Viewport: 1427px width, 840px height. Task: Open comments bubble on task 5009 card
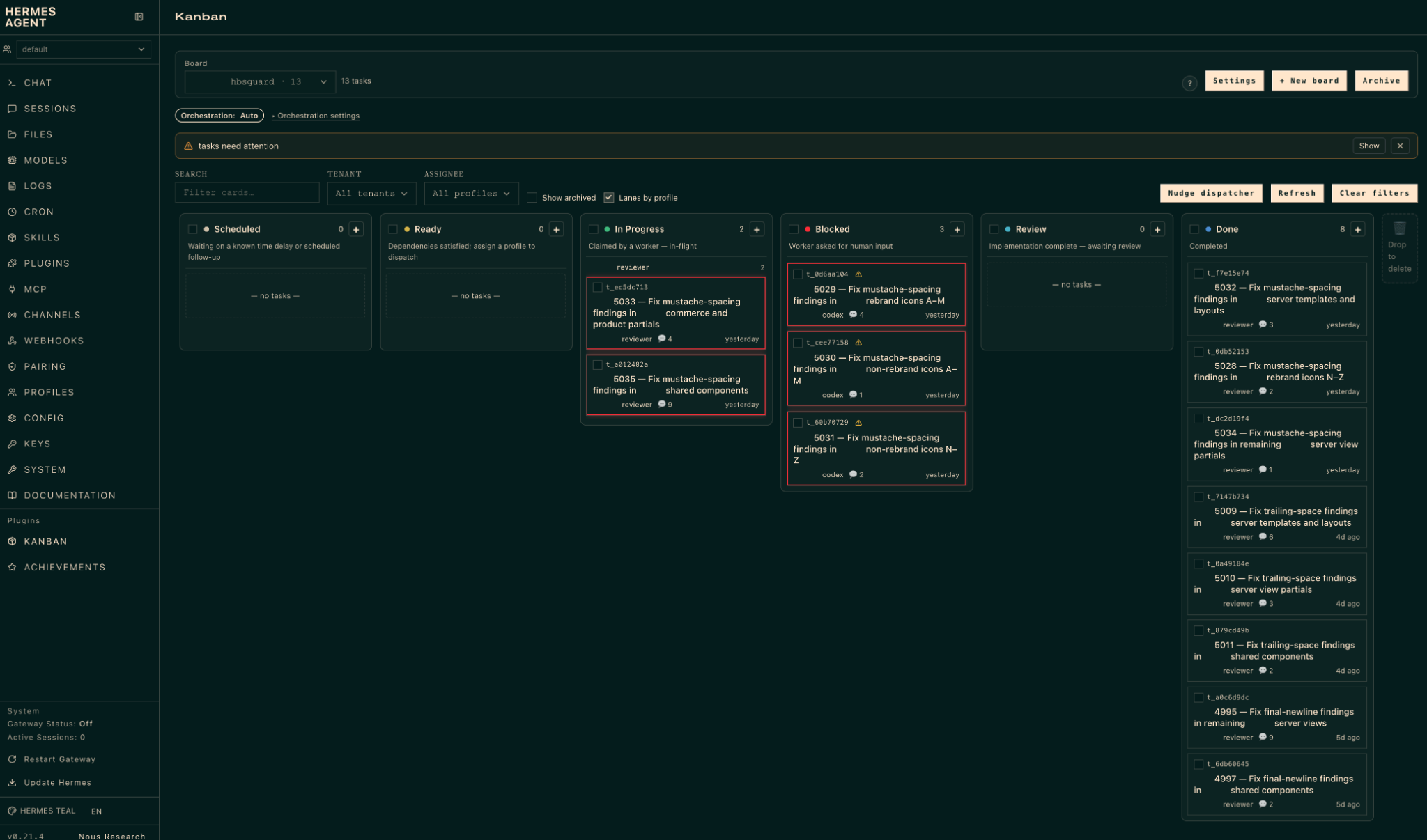[1263, 536]
